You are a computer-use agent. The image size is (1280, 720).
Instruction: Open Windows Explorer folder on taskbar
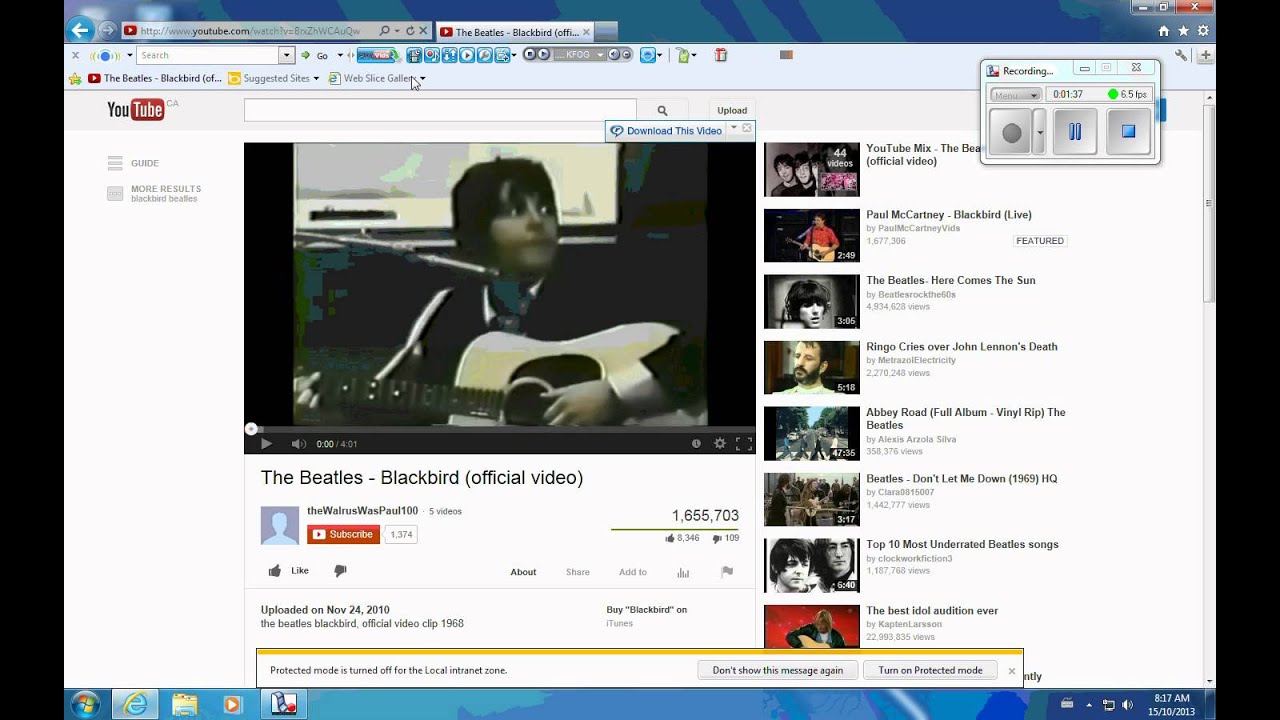pos(184,704)
